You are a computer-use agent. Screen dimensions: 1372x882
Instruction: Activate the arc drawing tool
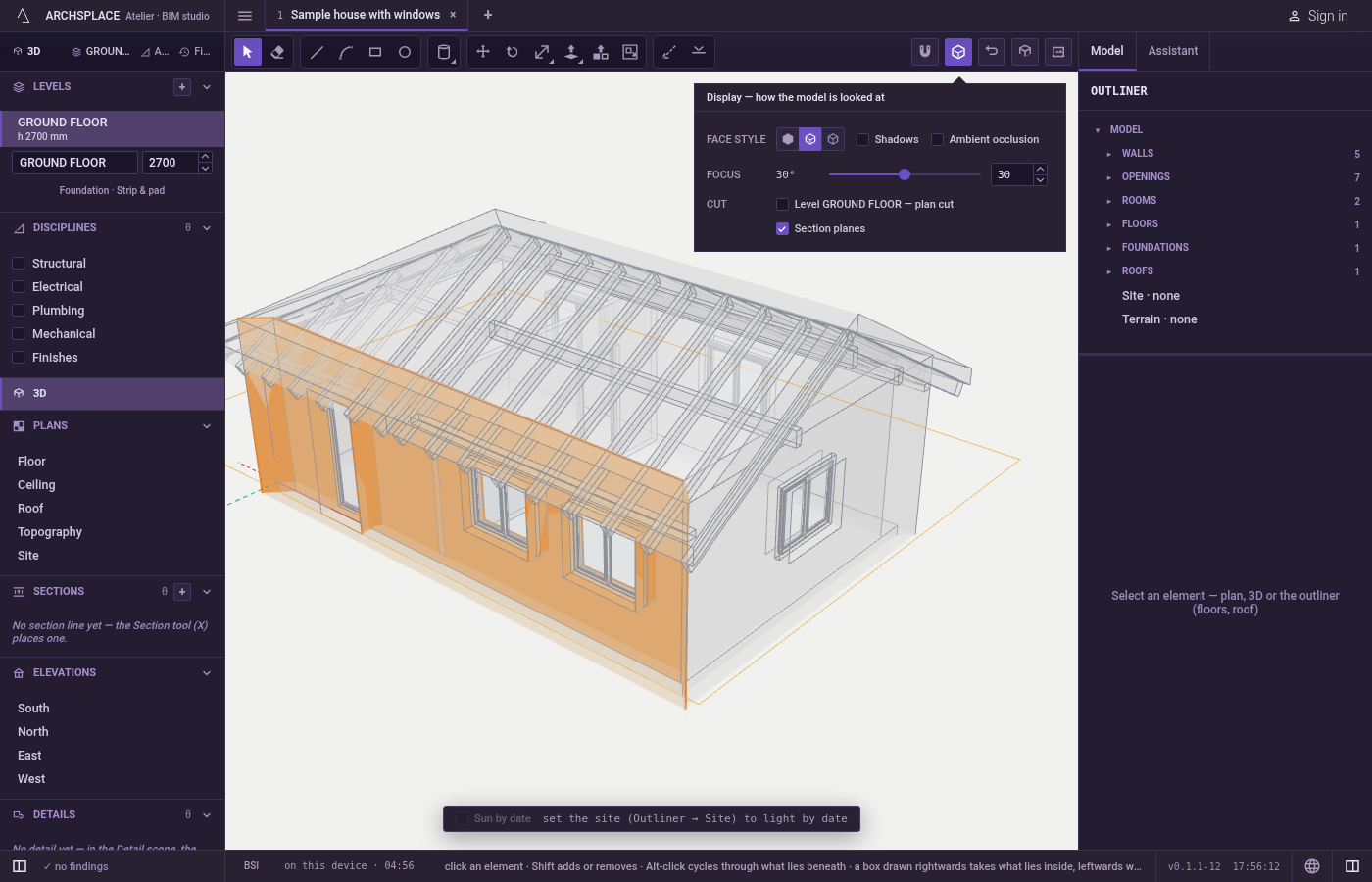click(x=346, y=52)
